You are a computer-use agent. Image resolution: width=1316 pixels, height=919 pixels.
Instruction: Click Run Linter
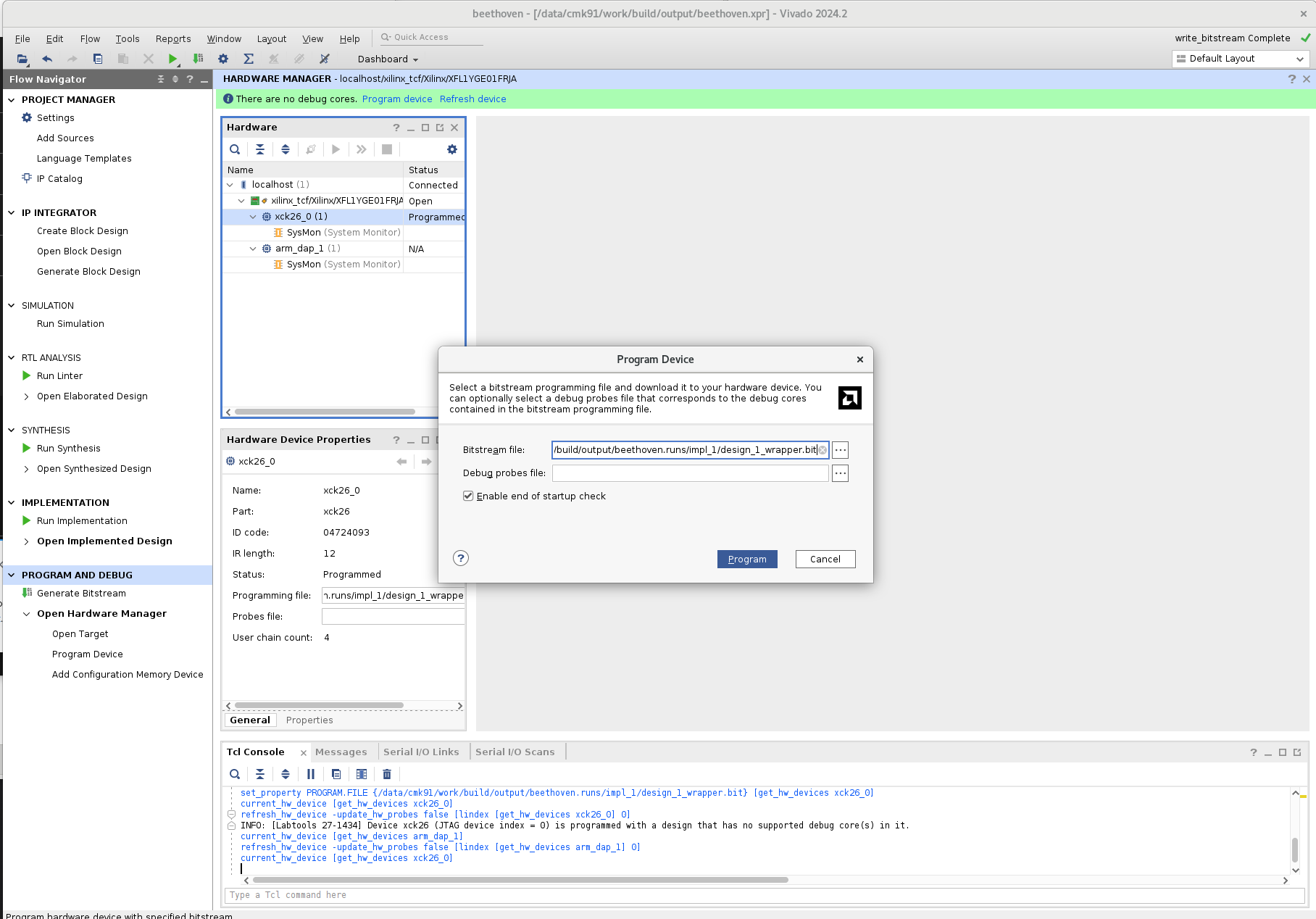tap(59, 376)
